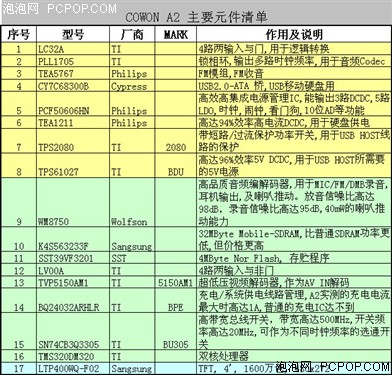Click row number 17 cell
The width and height of the screenshot is (392, 375).
coord(19,369)
